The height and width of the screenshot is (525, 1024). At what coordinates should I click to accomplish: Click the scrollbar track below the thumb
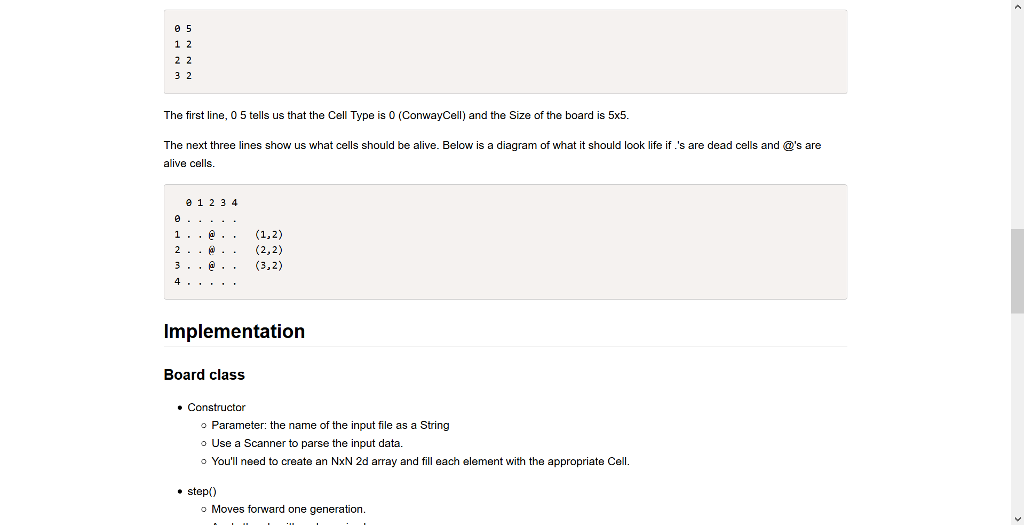[1017, 414]
